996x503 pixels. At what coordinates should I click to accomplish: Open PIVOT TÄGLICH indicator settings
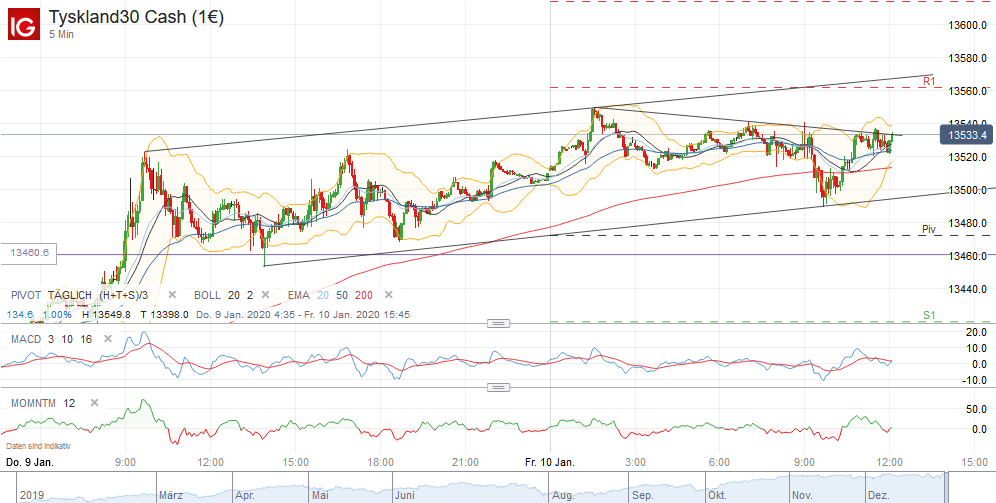pyautogui.click(x=82, y=295)
